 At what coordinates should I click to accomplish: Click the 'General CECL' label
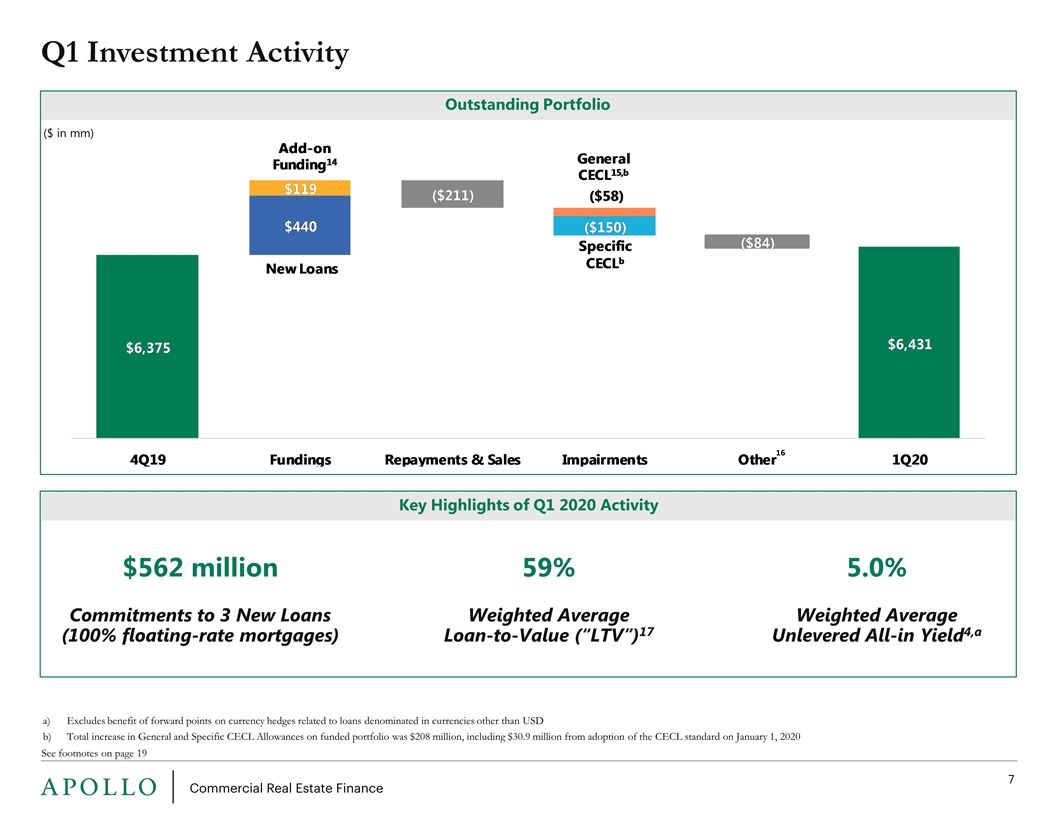(x=603, y=166)
